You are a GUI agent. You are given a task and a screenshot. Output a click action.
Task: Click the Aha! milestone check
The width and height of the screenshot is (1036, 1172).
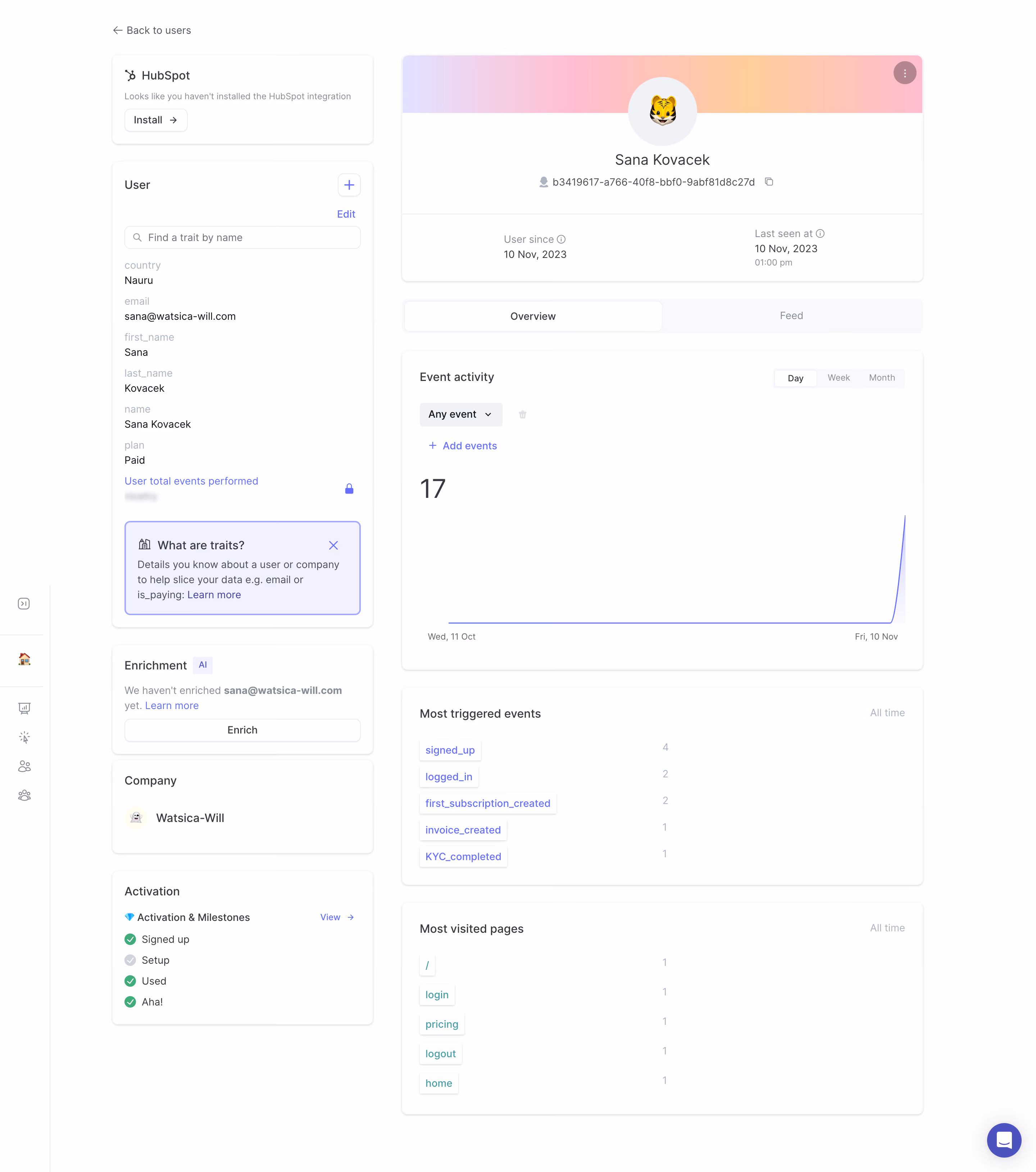130,1002
